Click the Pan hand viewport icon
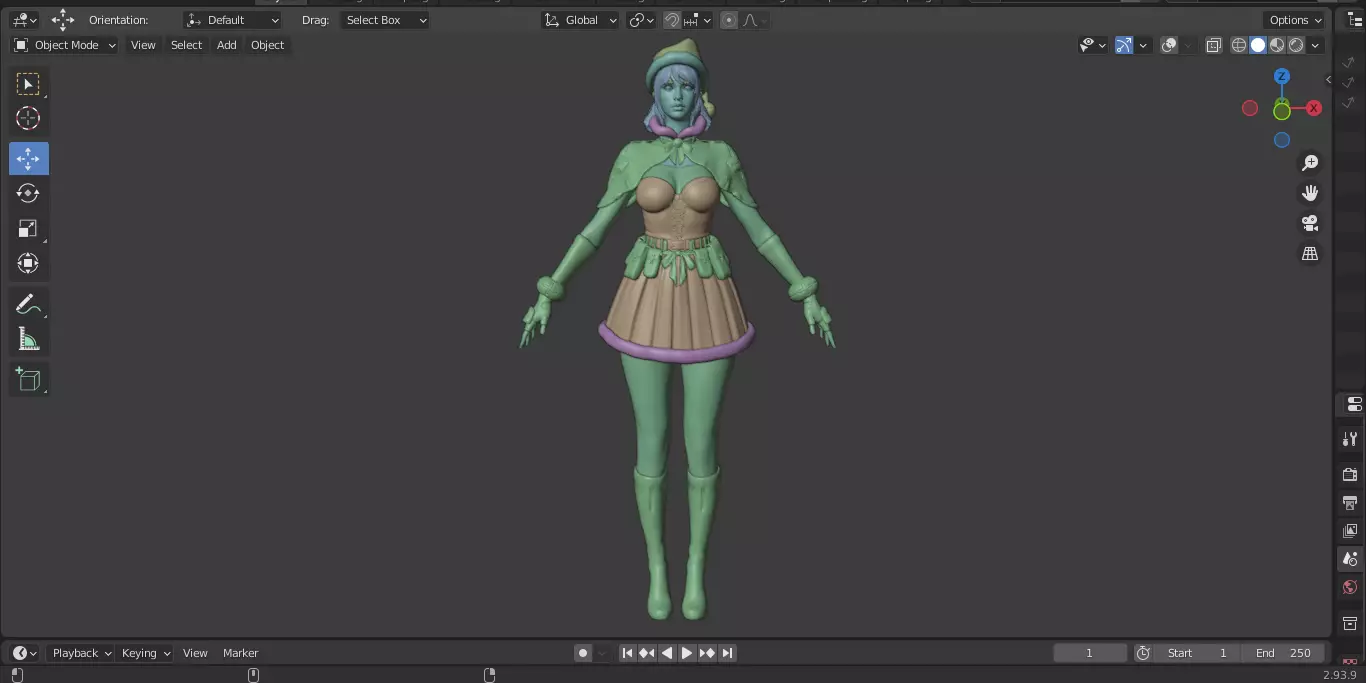The height and width of the screenshot is (683, 1366). pos(1310,193)
